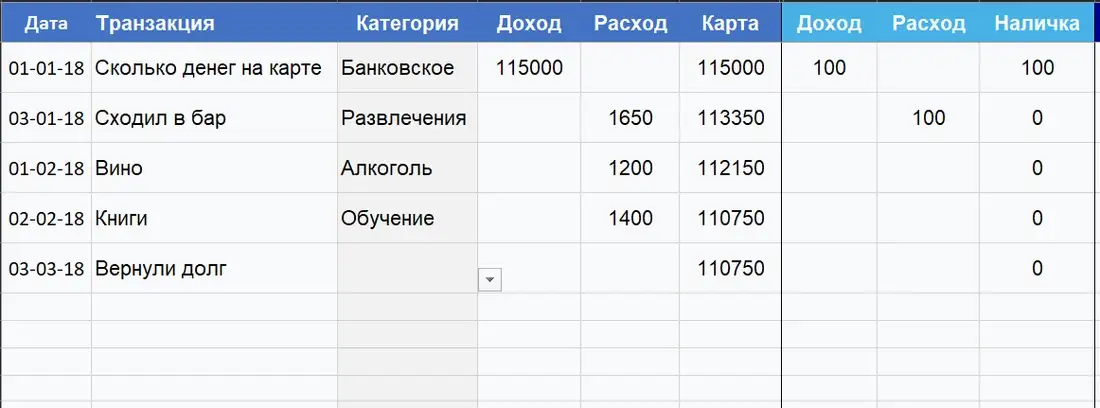The image size is (1100, 408).
Task: Select the Вино transaction cell
Action: coord(215,168)
